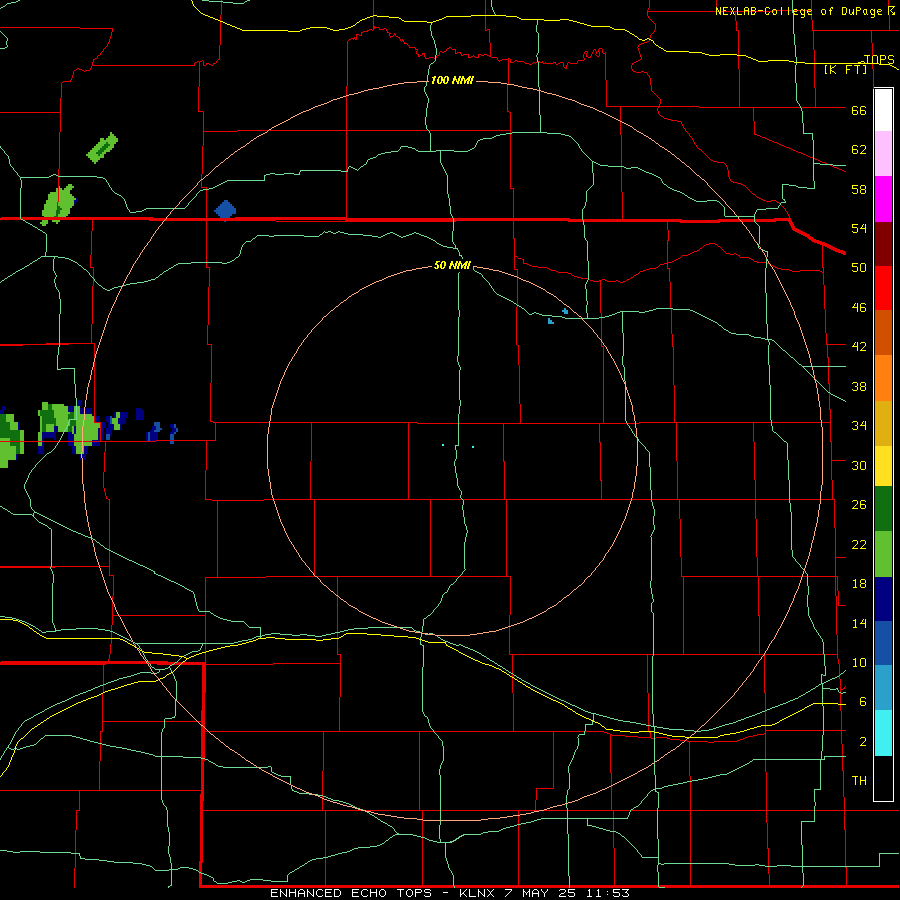Click the 'NEXLAB-College of DuPage' credit text
900x900 pixels.
798,11
